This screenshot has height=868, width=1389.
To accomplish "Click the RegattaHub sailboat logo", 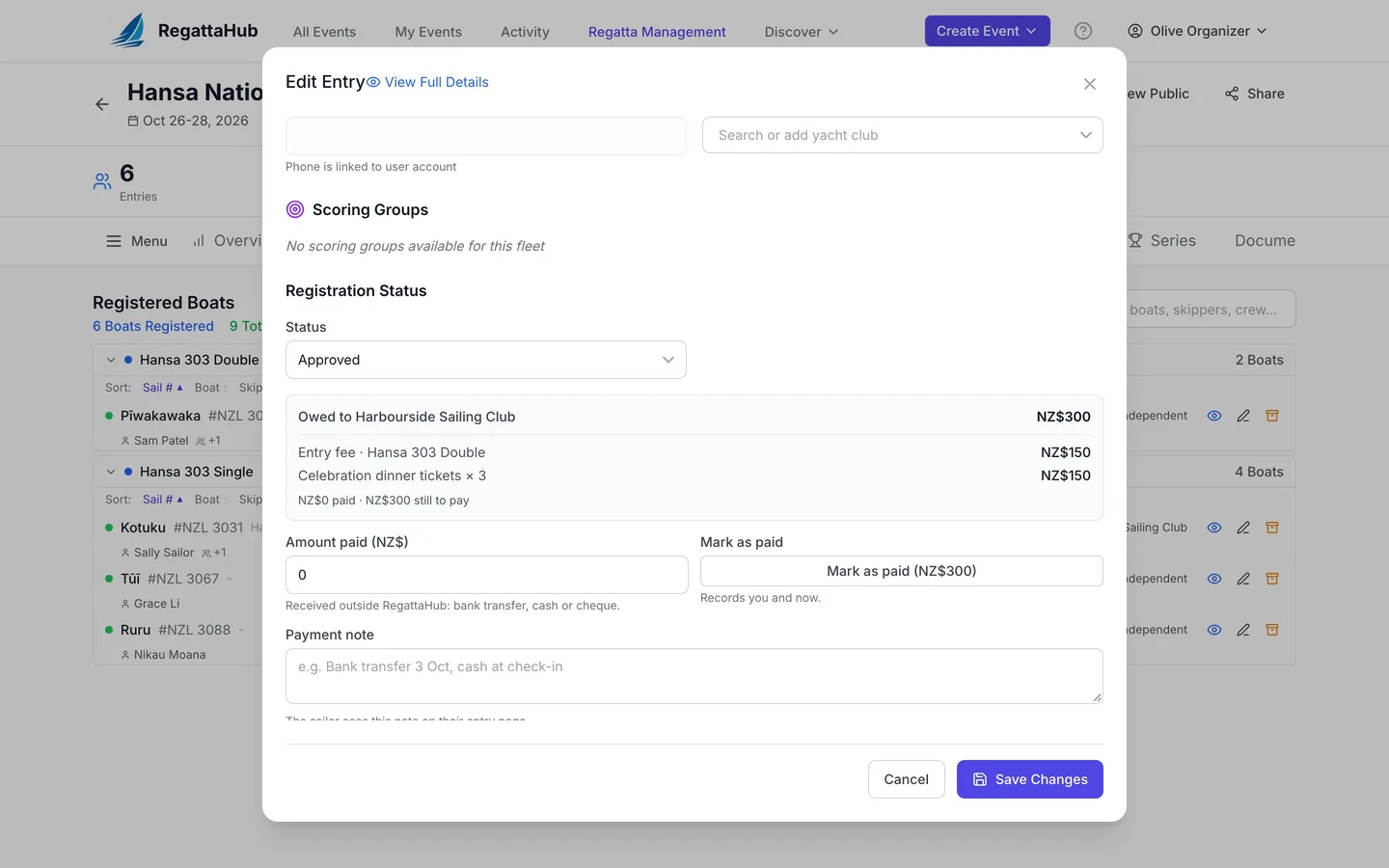I will pos(128,31).
